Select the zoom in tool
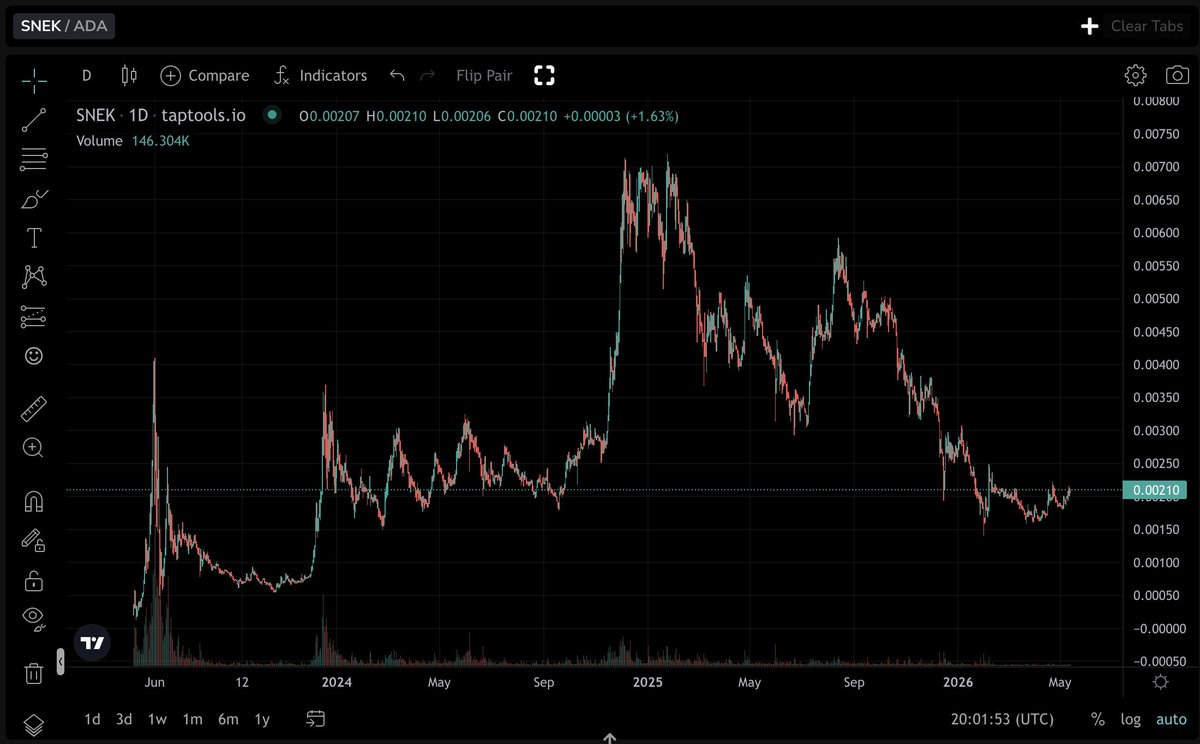Image resolution: width=1200 pixels, height=744 pixels. pyautogui.click(x=34, y=448)
